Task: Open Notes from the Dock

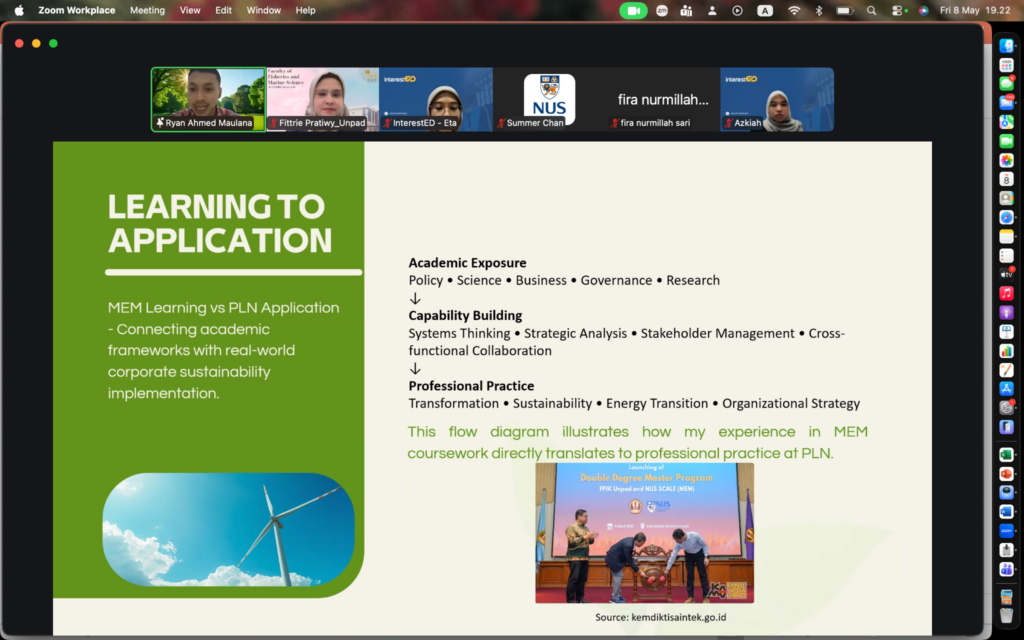Action: point(1006,236)
